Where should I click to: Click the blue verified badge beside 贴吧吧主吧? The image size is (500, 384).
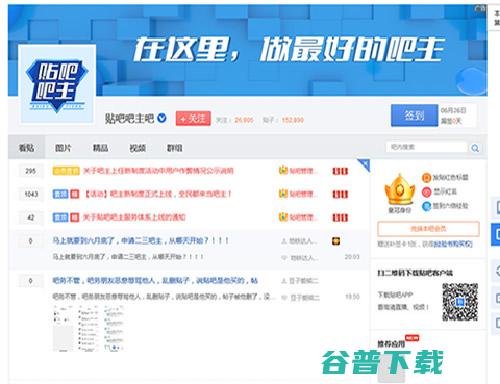[x=162, y=118]
